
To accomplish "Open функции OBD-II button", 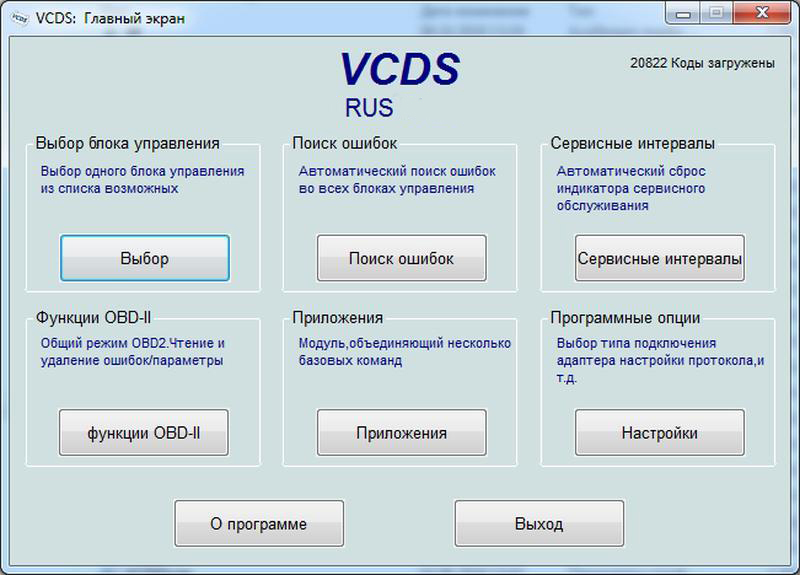I will coord(144,433).
